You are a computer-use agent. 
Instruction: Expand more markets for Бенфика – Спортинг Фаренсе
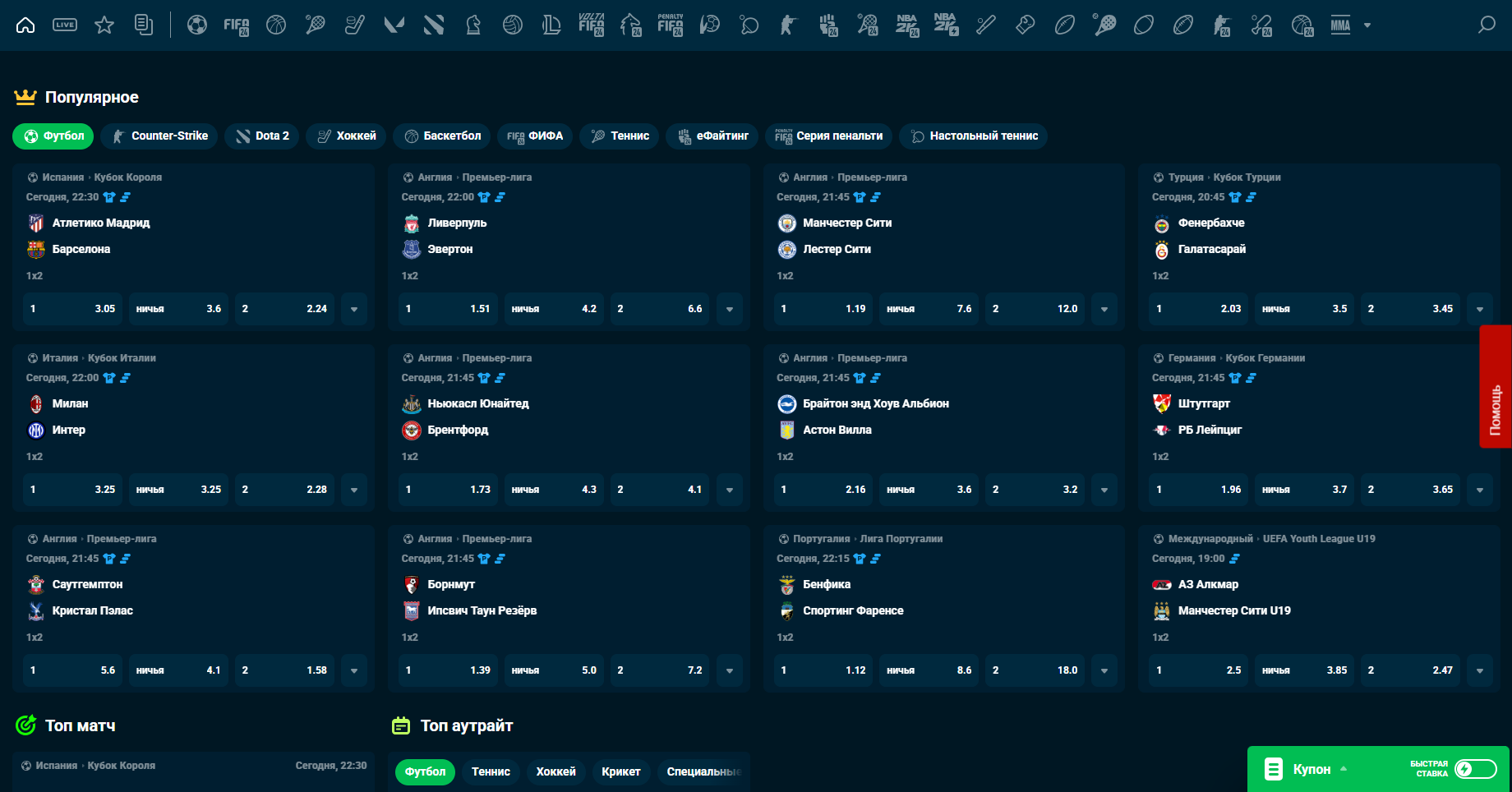pyautogui.click(x=1104, y=670)
